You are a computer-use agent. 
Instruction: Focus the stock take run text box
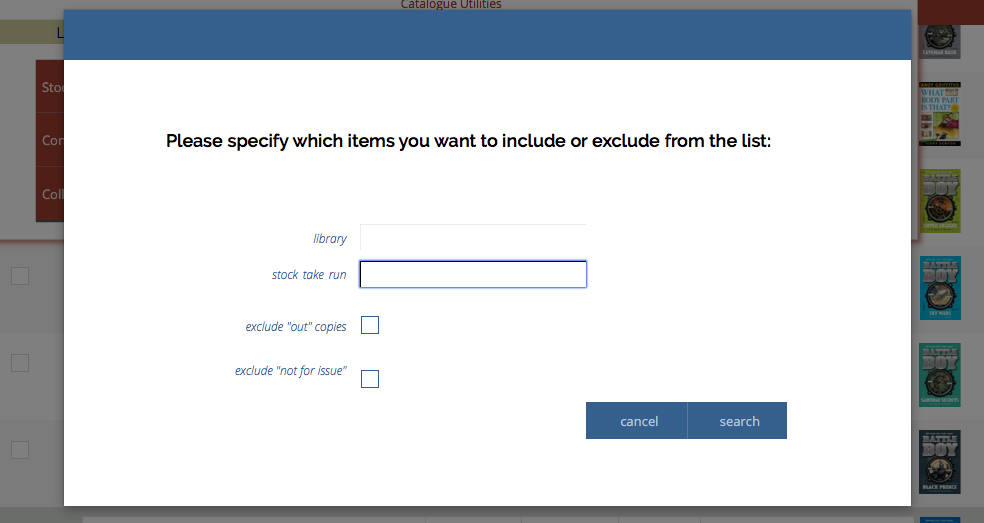[x=473, y=275]
